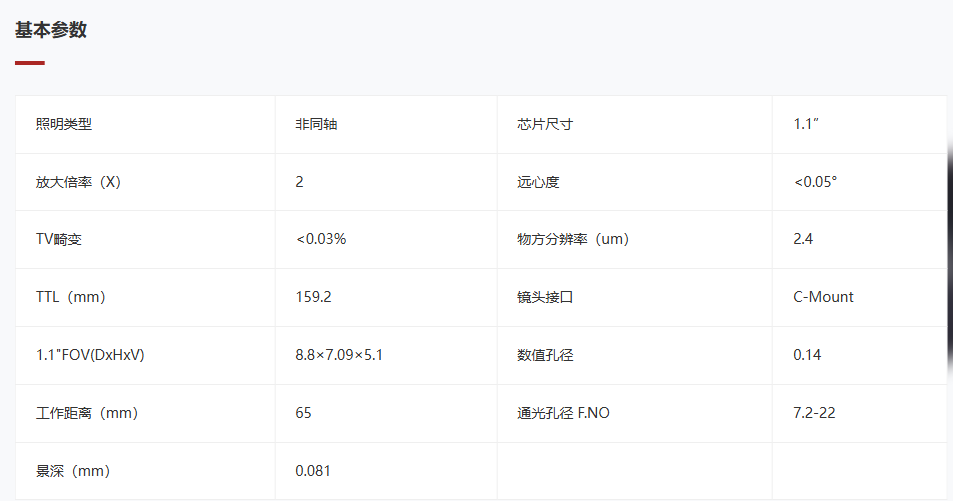Viewport: 953px width, 501px height.
Task: Click the <0.05° value
Action: (815, 182)
